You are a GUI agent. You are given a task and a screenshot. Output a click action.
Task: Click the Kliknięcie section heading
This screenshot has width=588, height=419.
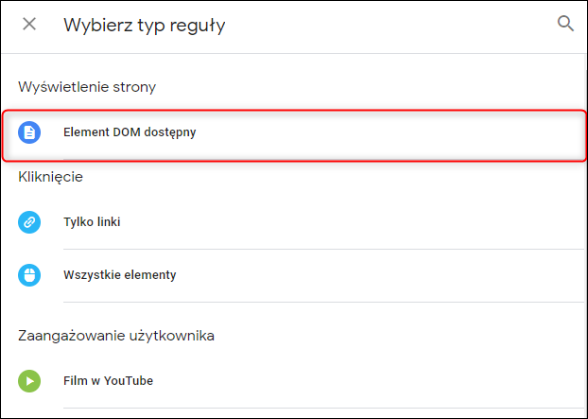coord(51,177)
